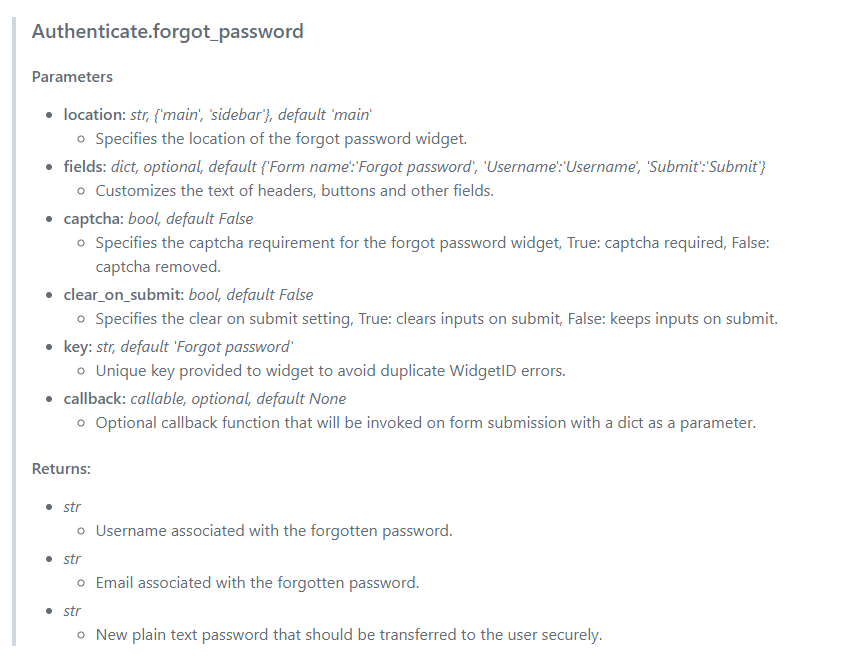Click the clear on submit setting description
Viewport: 849px width, 662px height.
pos(436,319)
